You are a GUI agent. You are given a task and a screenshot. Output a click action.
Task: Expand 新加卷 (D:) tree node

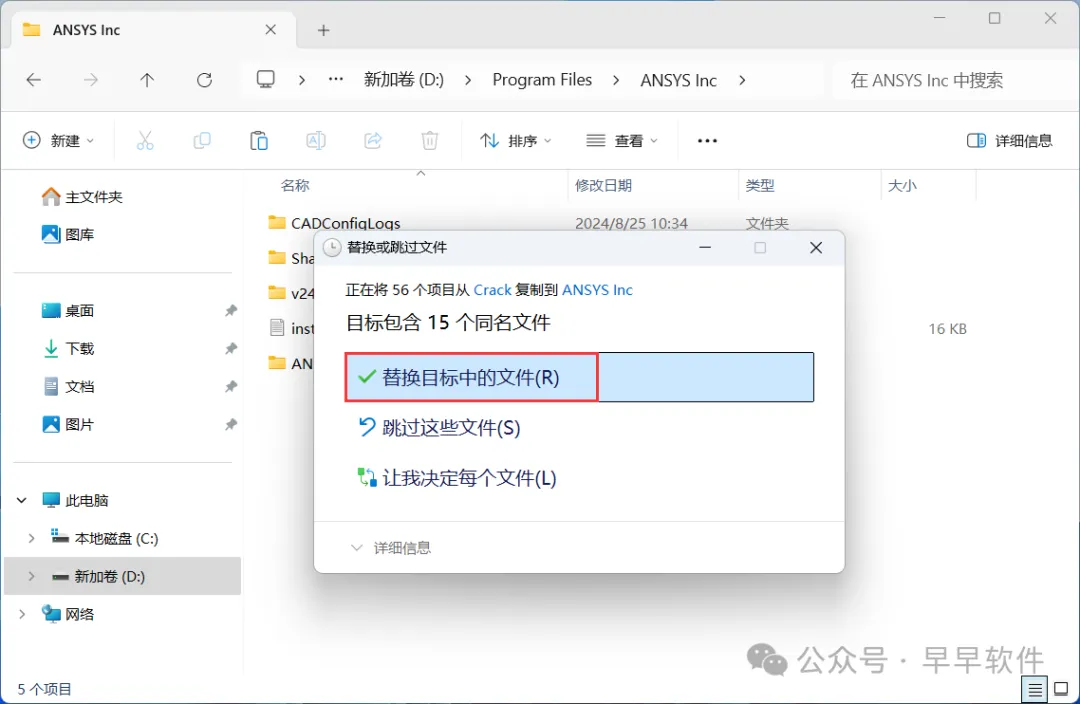click(x=31, y=576)
